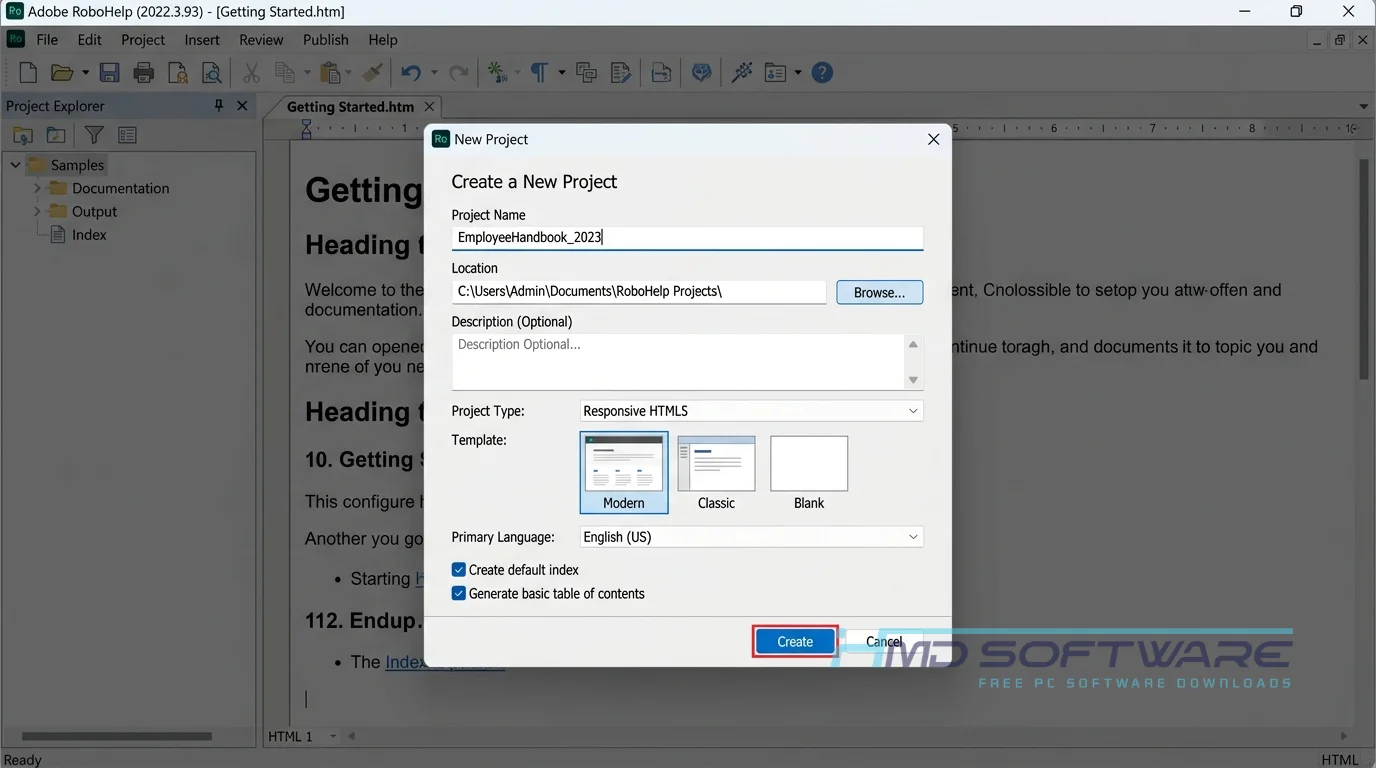Screen dimensions: 1376x768
Task: Open the dropdown arrow next to Open folder icon
Action: pyautogui.click(x=85, y=73)
